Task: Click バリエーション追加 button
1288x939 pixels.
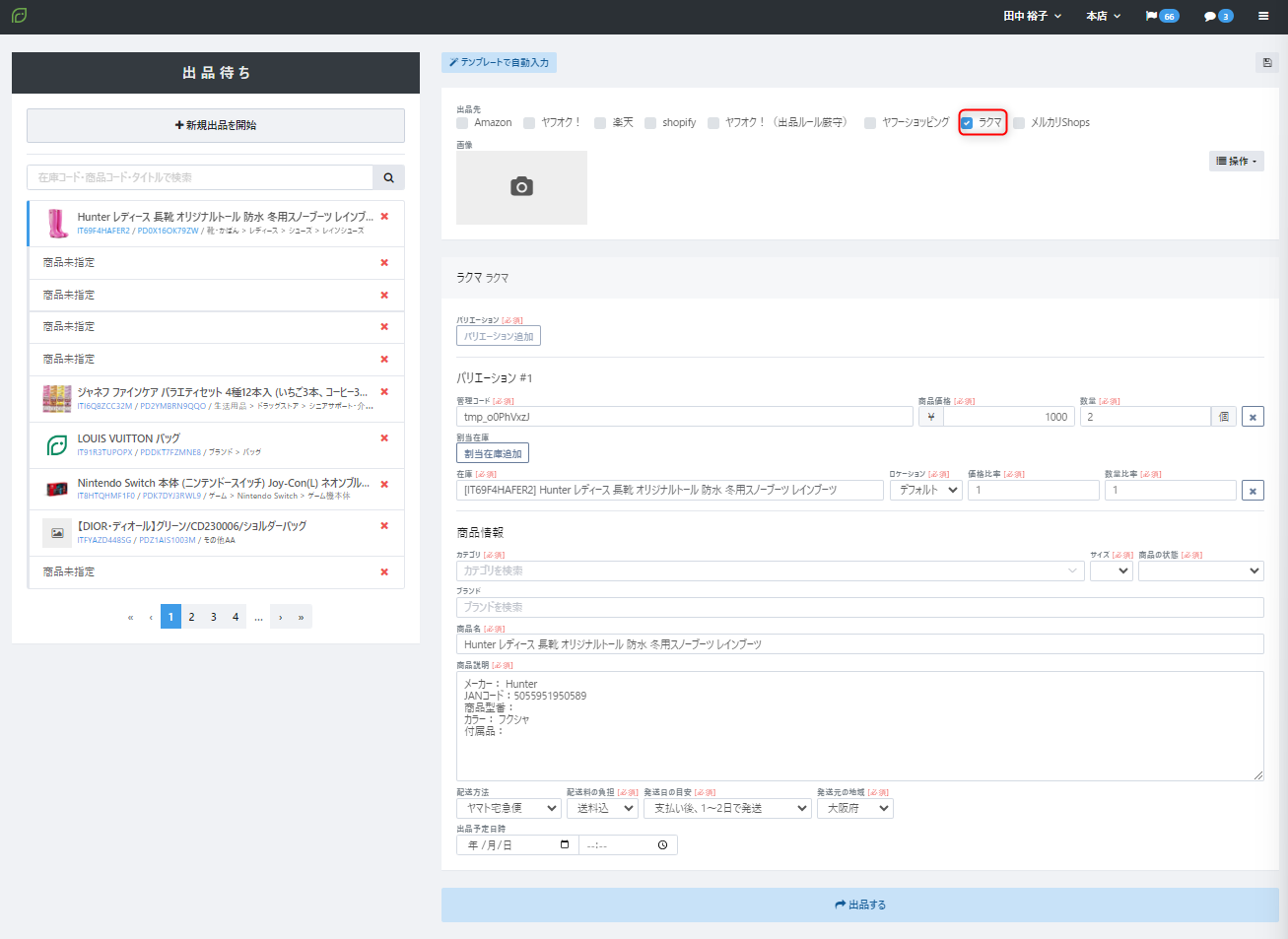Action: point(499,336)
